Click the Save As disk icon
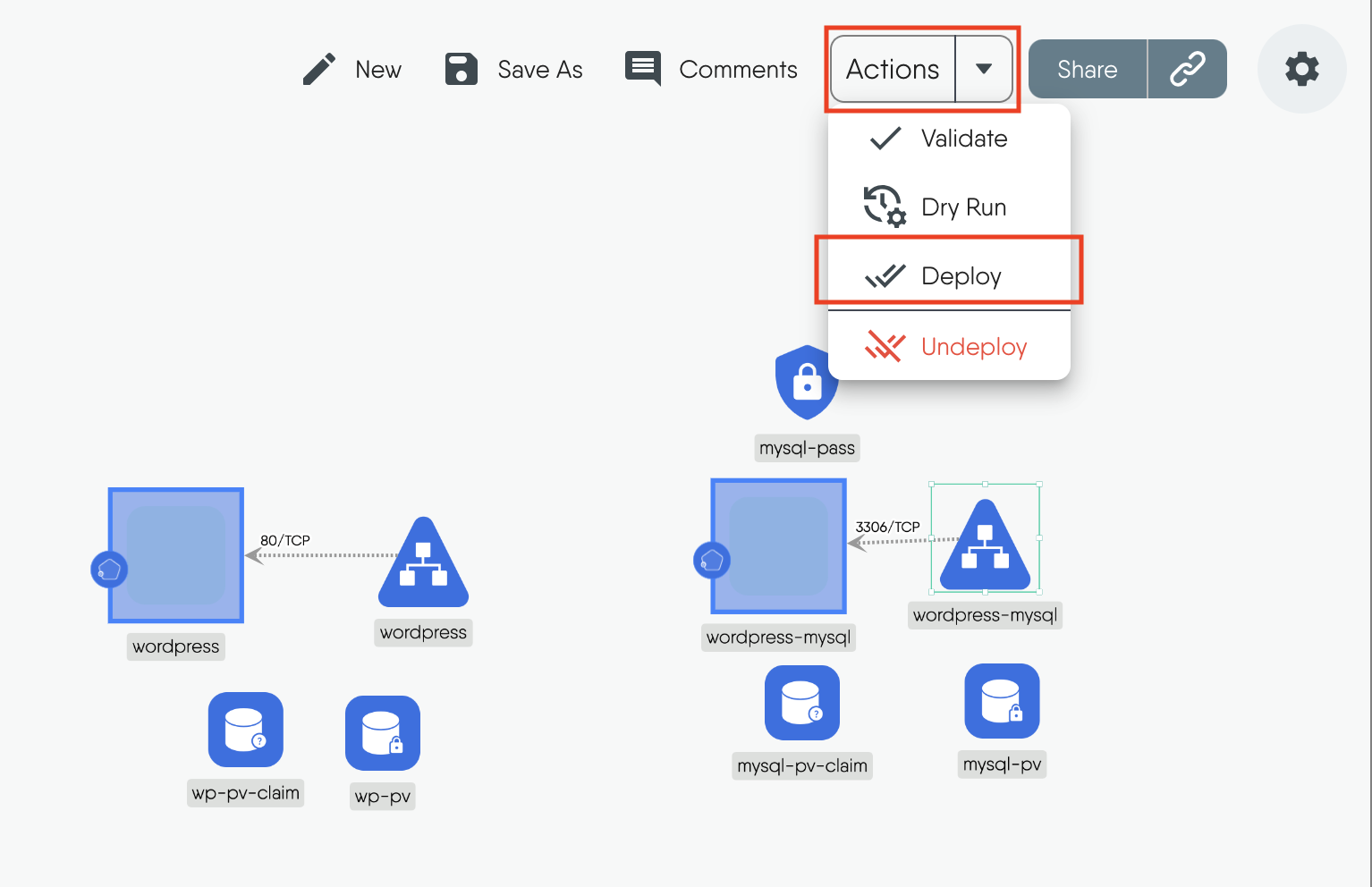The height and width of the screenshot is (887, 1372). [x=461, y=68]
